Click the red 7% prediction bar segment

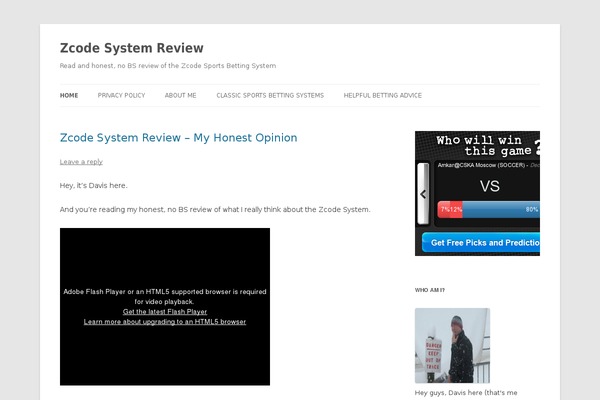(443, 210)
